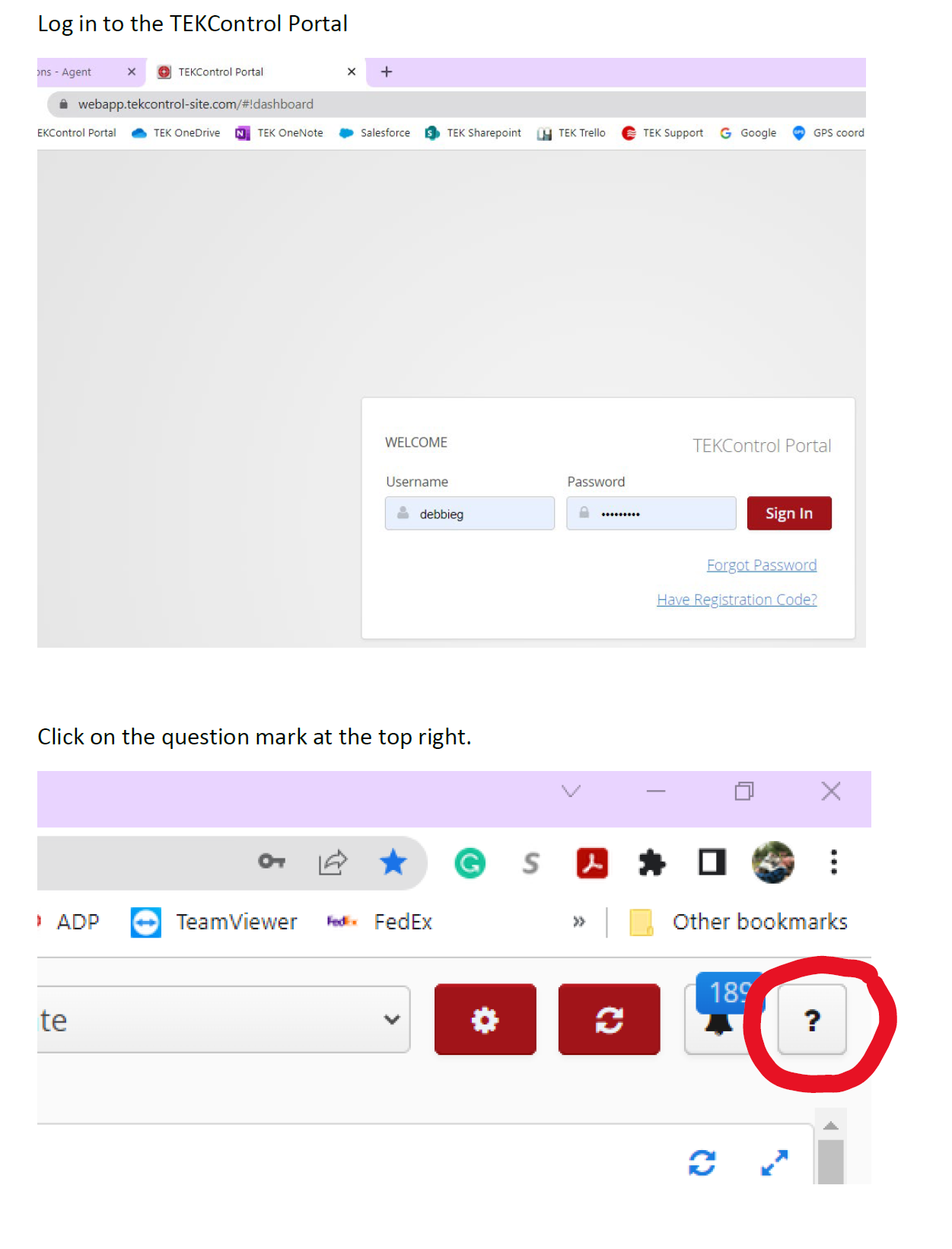Open the red gear settings button

486,1019
